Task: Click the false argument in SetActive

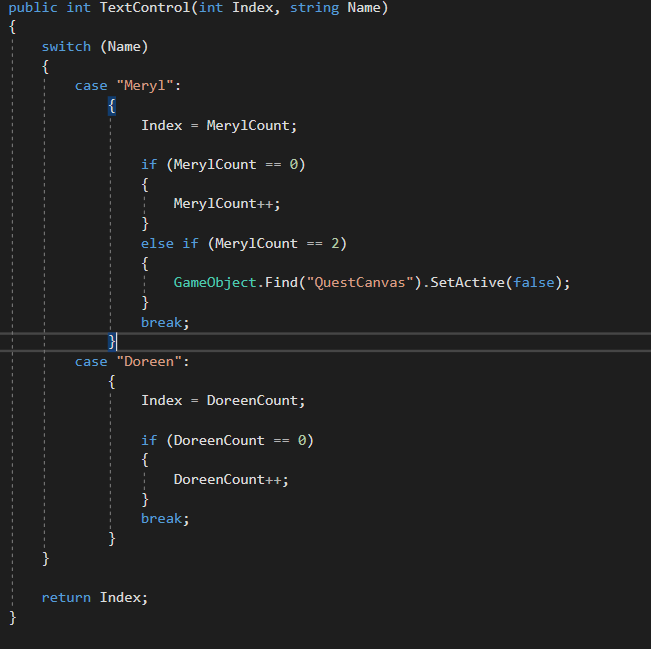Action: 534,282
